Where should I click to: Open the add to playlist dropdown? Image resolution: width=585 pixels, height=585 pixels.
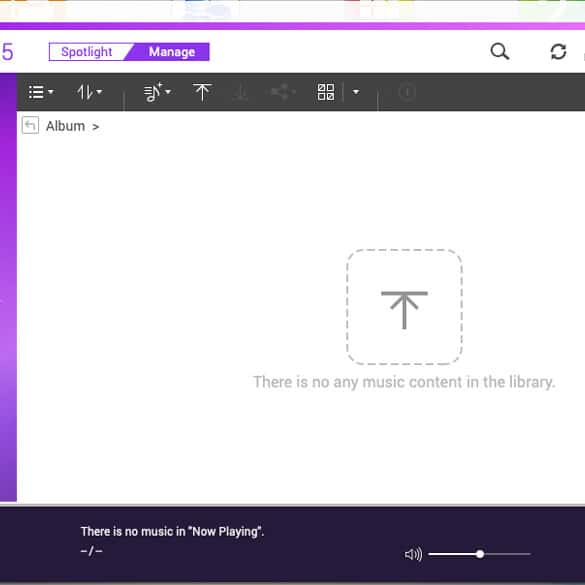tap(157, 92)
